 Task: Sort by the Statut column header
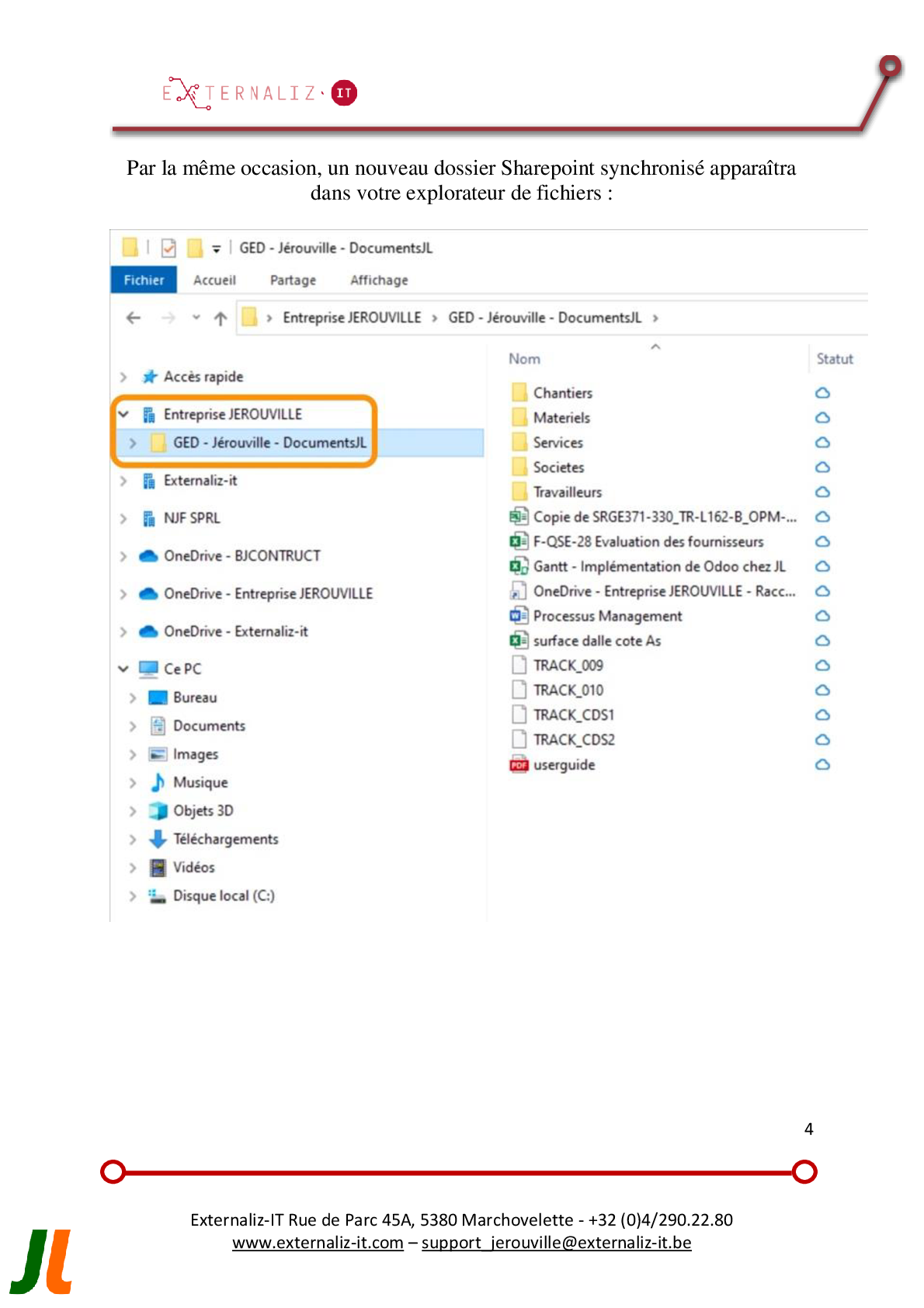click(x=835, y=359)
